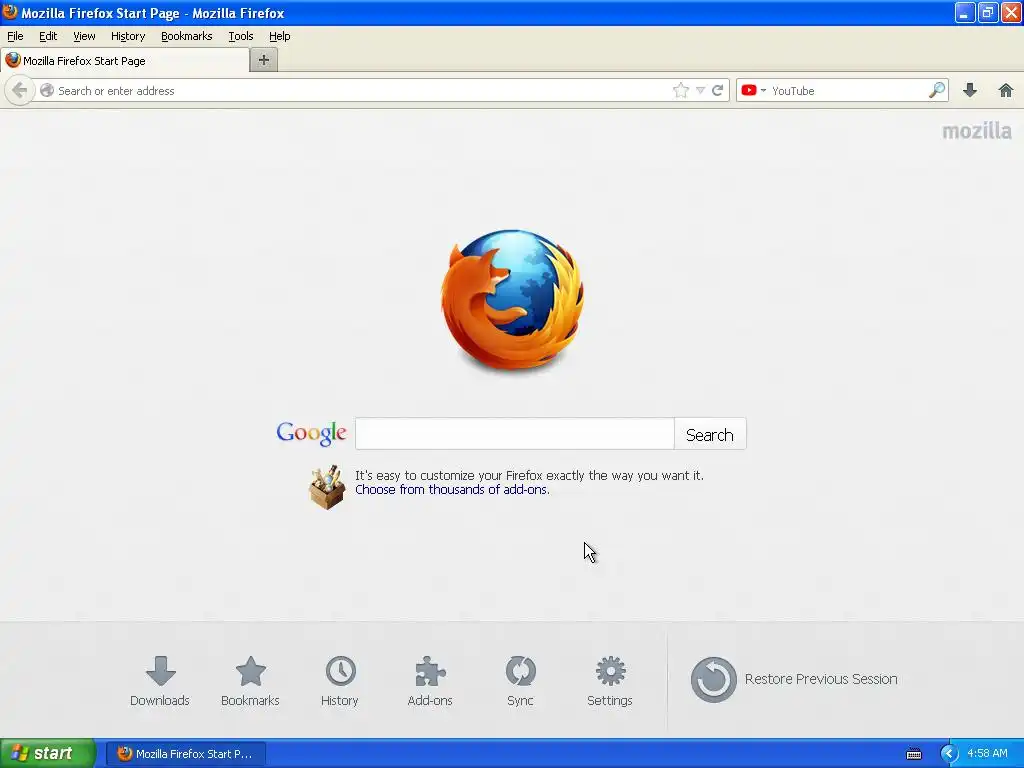The width and height of the screenshot is (1024, 768).
Task: Follow the Choose from thousands of add-ons link
Action: pyautogui.click(x=452, y=490)
